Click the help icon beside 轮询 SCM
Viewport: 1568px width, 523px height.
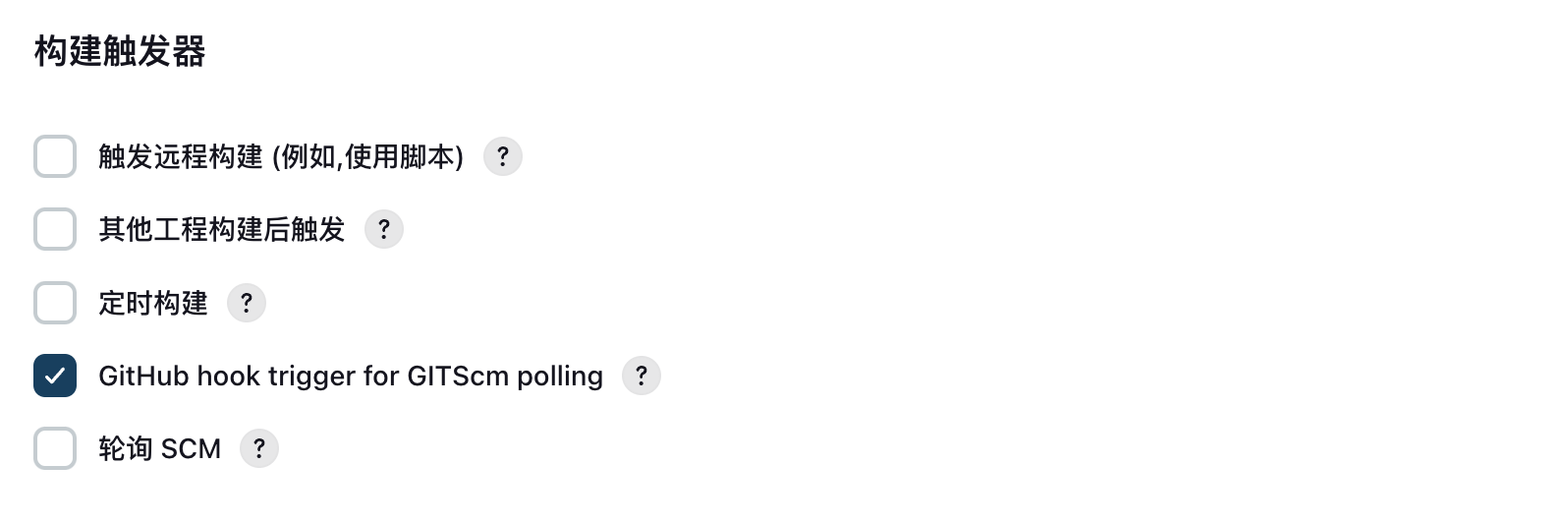(259, 448)
